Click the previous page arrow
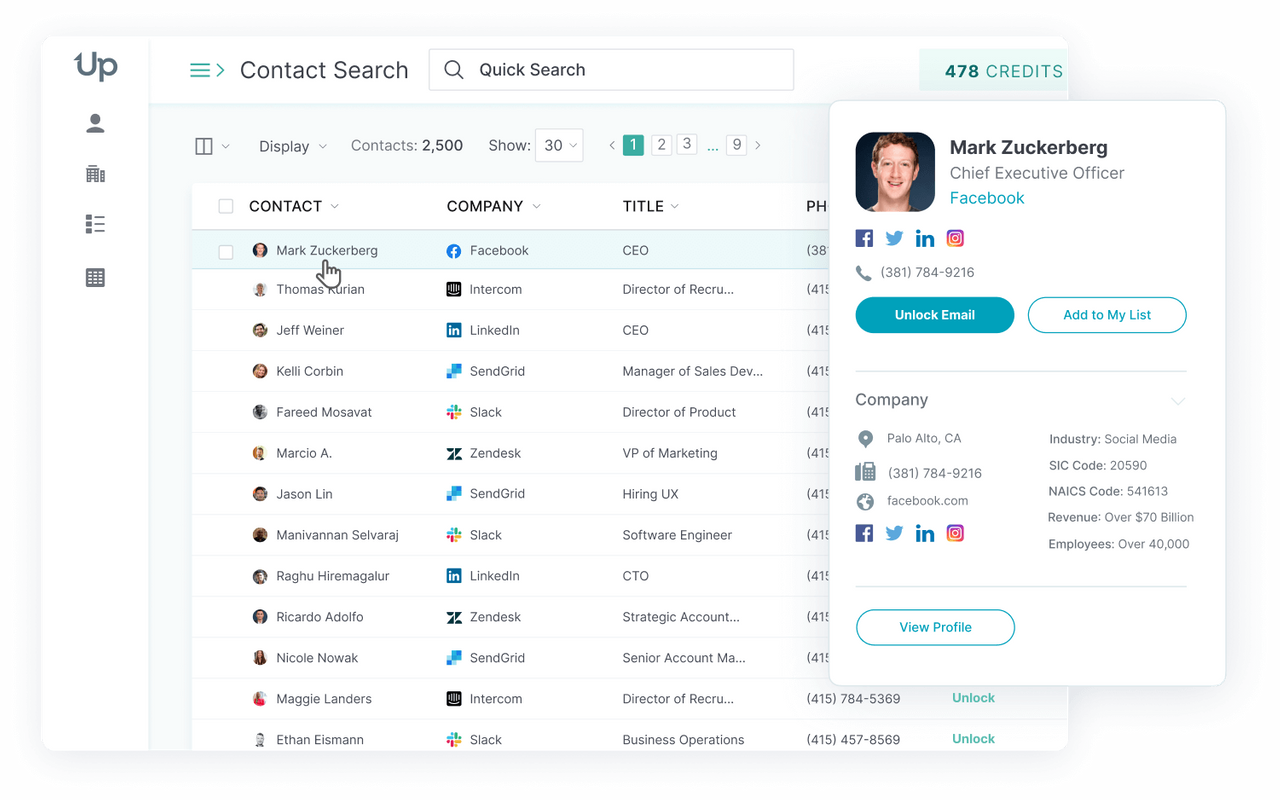 612,146
